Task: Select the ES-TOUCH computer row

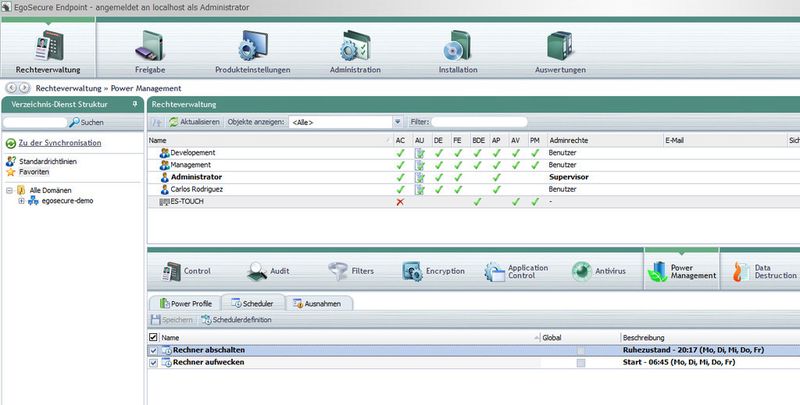Action: tap(473, 201)
